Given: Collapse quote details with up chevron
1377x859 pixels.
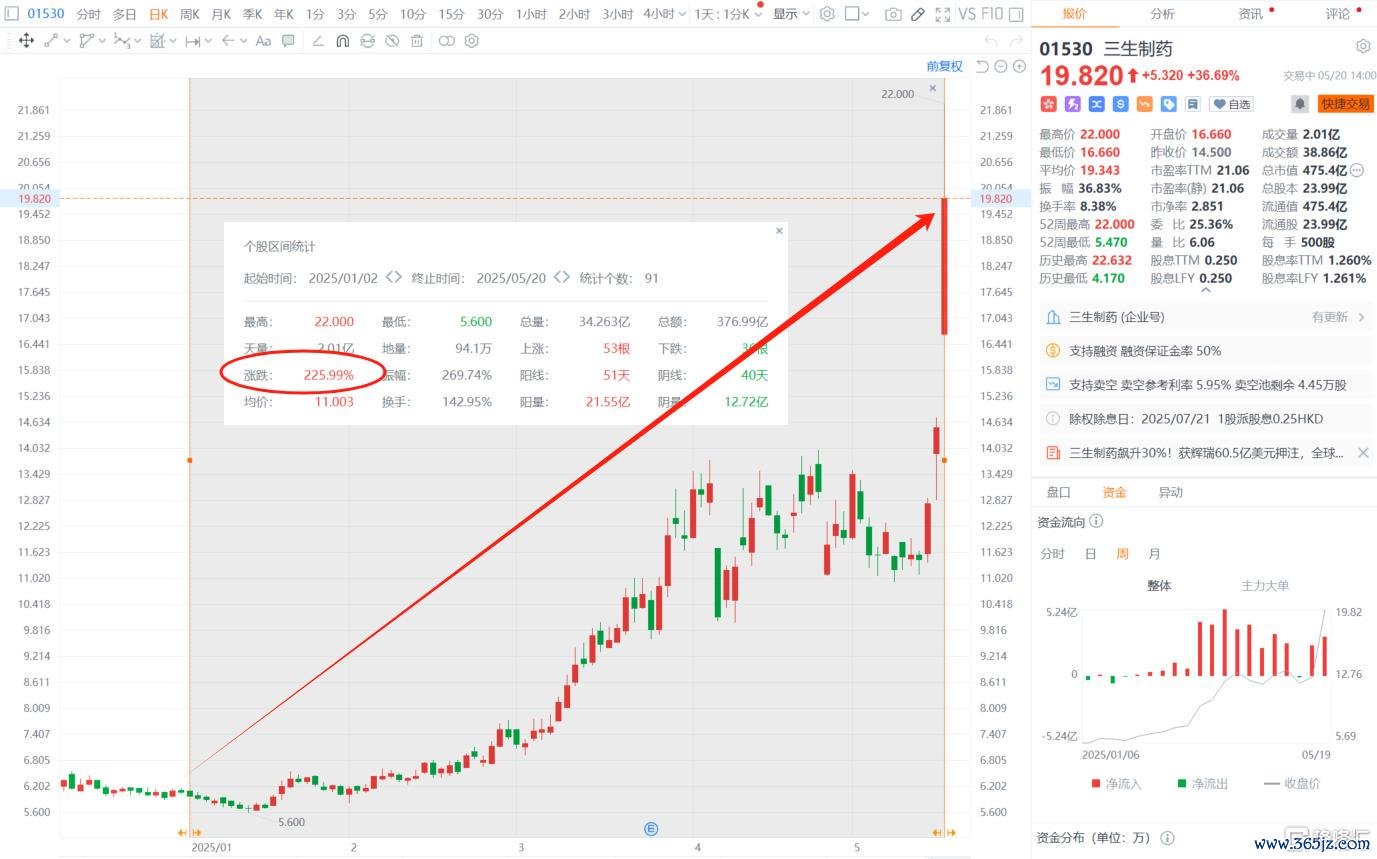Looking at the screenshot, I should [x=1205, y=290].
